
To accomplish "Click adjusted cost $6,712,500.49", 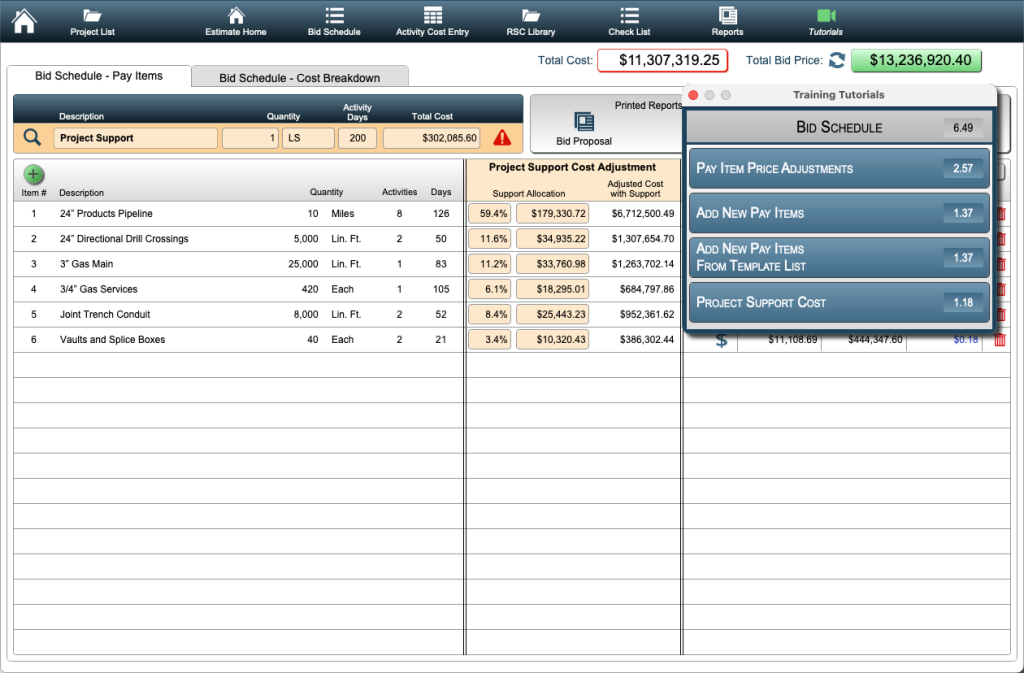I will coord(643,213).
